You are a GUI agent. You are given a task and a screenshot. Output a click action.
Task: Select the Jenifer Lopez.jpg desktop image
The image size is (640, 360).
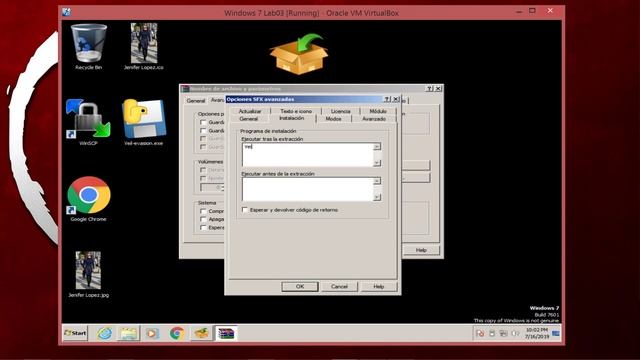click(89, 274)
